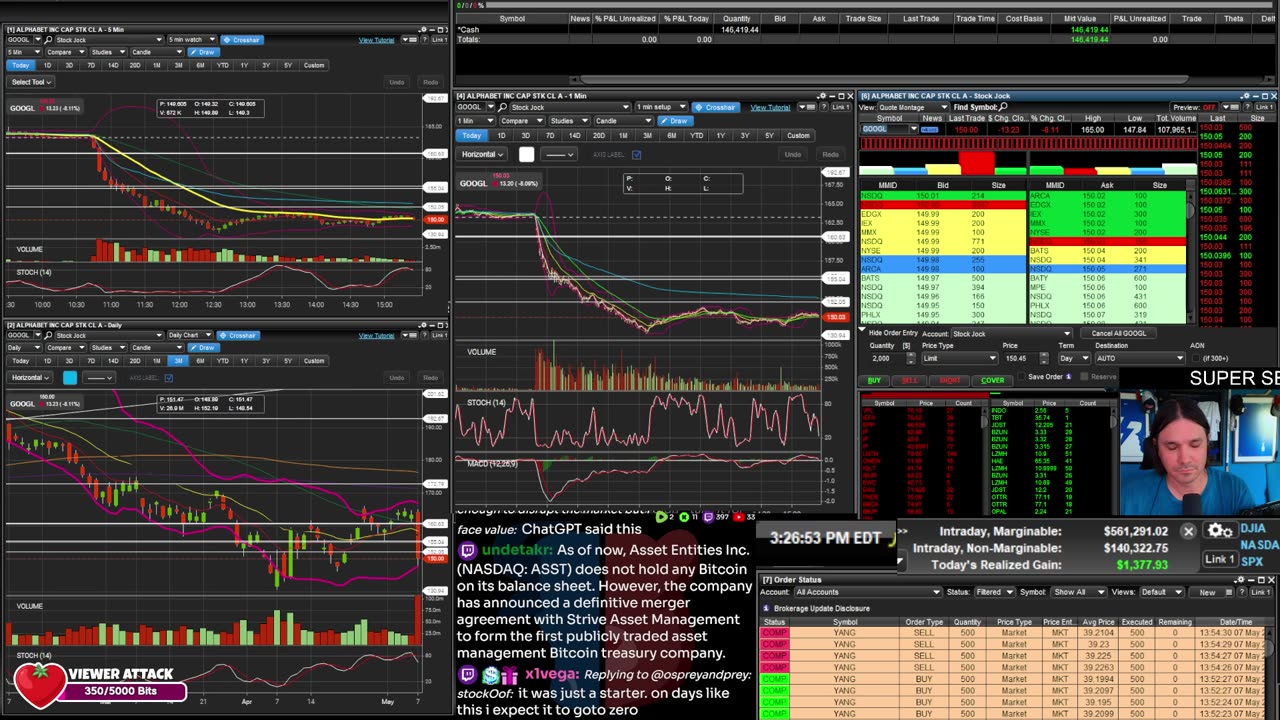Open help question mark in 5 Min chart
The image size is (1280, 720).
tap(425, 40)
